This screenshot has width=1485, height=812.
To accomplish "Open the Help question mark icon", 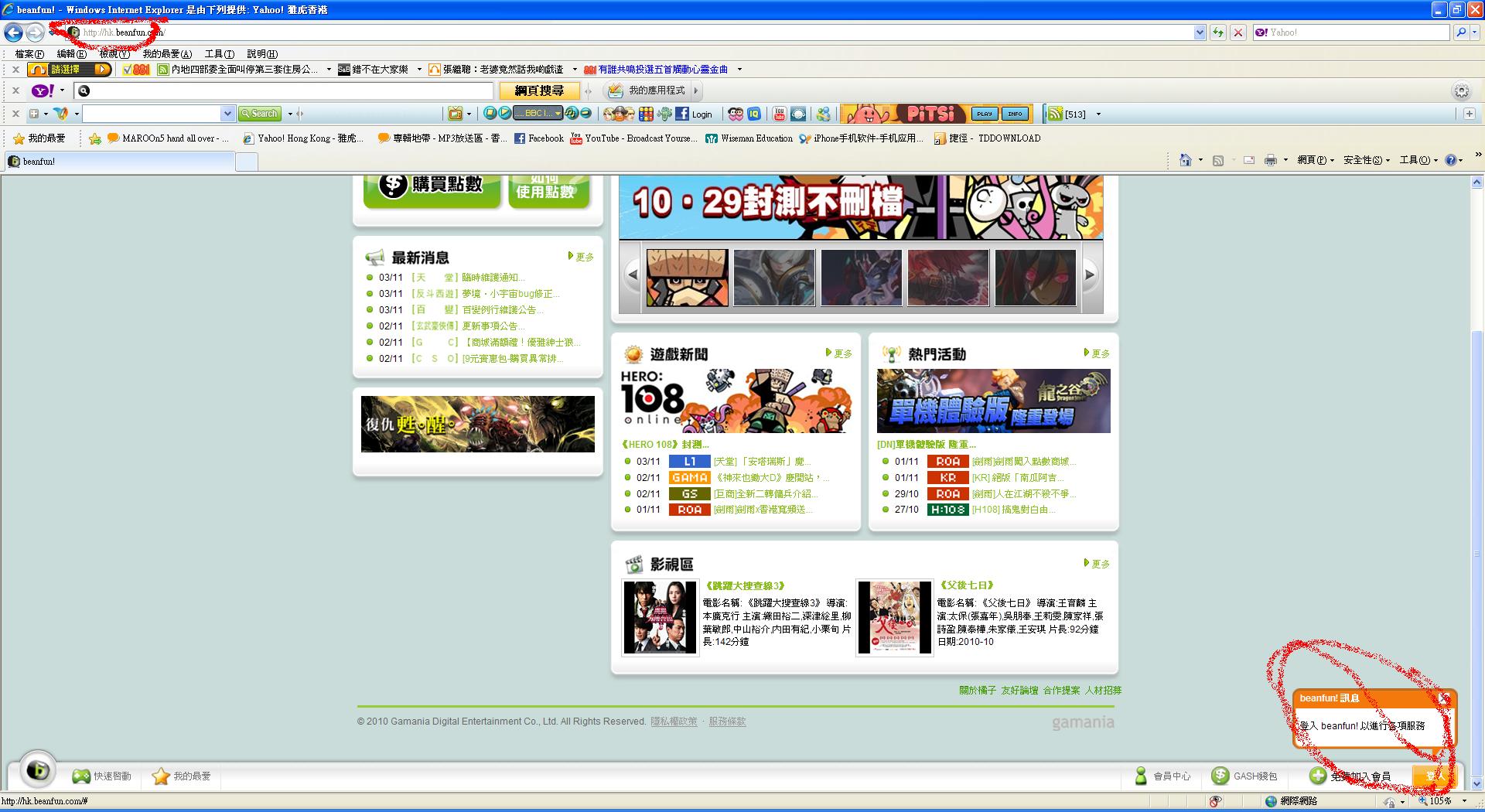I will coord(1451,160).
